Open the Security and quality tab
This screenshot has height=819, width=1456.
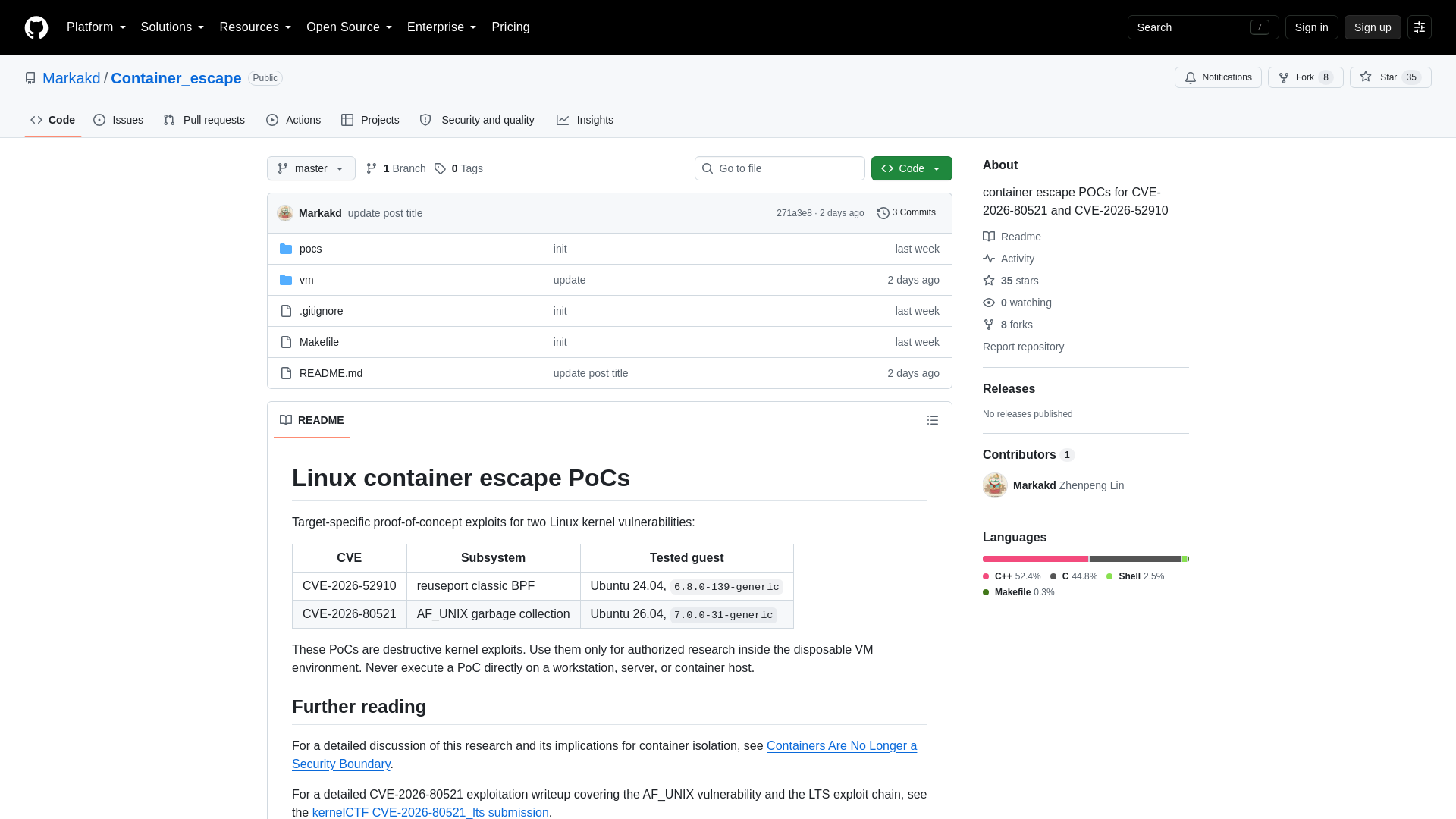477,120
